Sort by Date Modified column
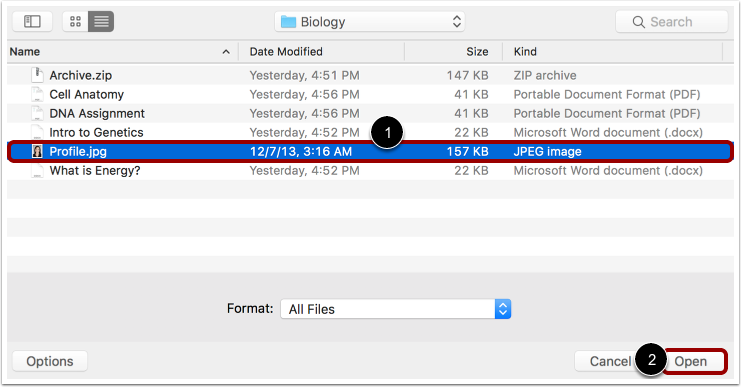Screen dimensions: 741x387 coord(286,52)
